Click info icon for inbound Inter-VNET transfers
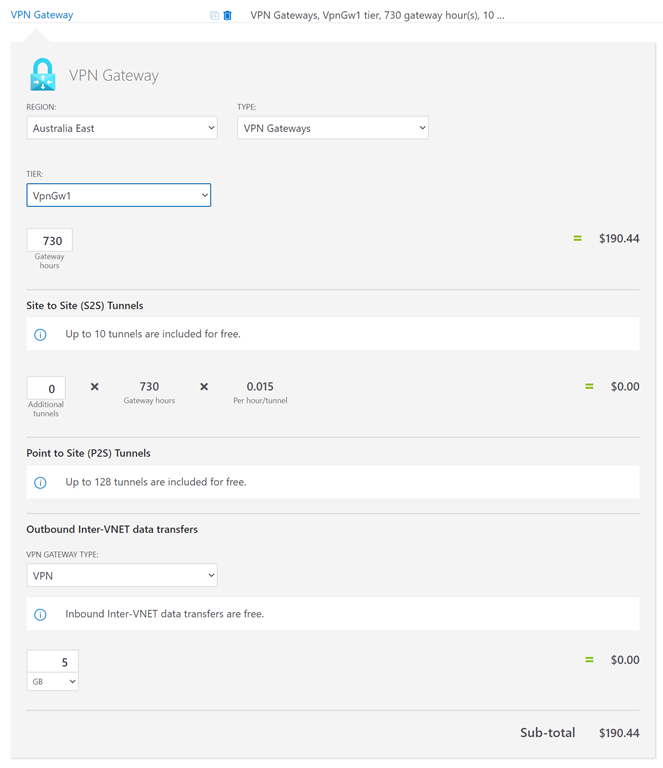Screen dimensions: 663x768 41,614
